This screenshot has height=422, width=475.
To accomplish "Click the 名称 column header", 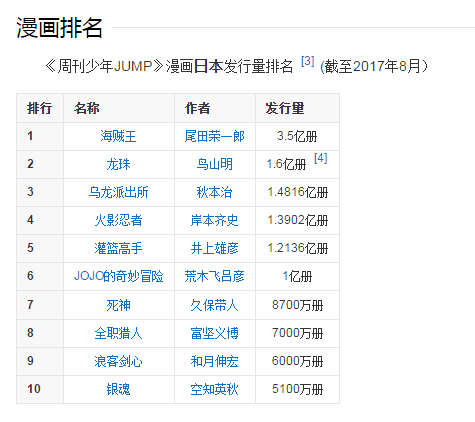I will coord(119,108).
